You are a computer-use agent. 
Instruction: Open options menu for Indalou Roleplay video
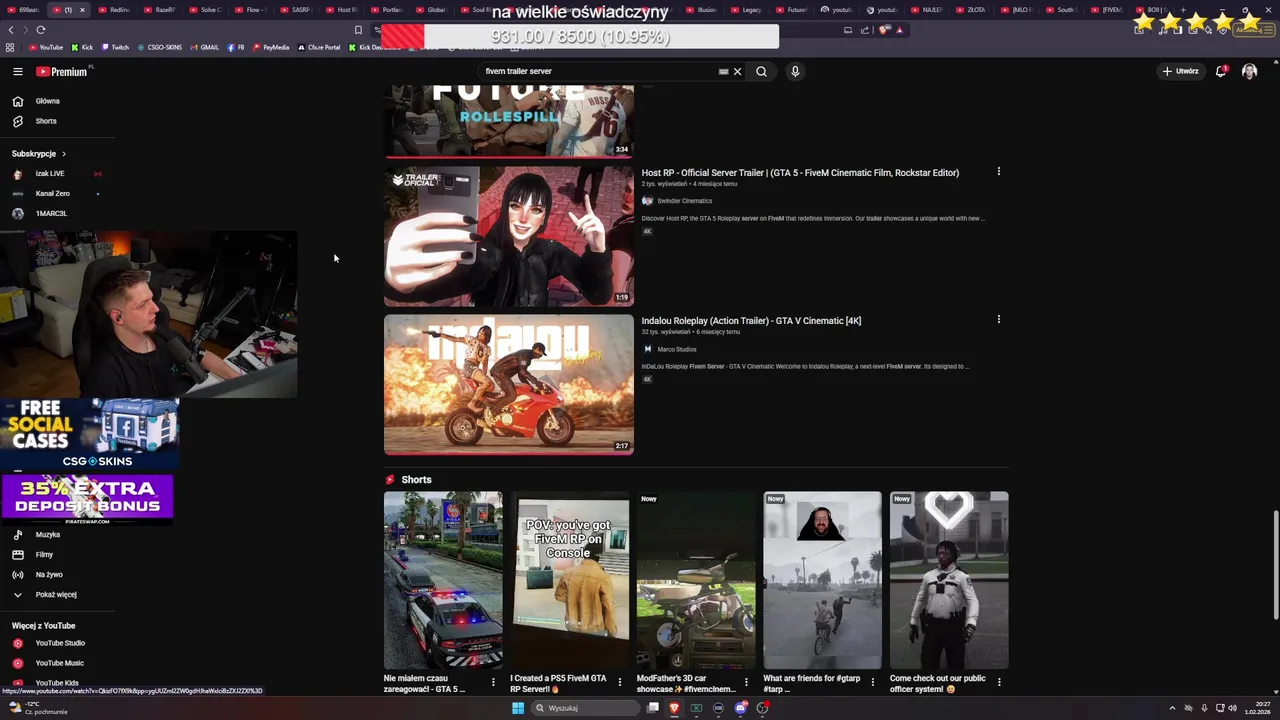click(x=998, y=320)
